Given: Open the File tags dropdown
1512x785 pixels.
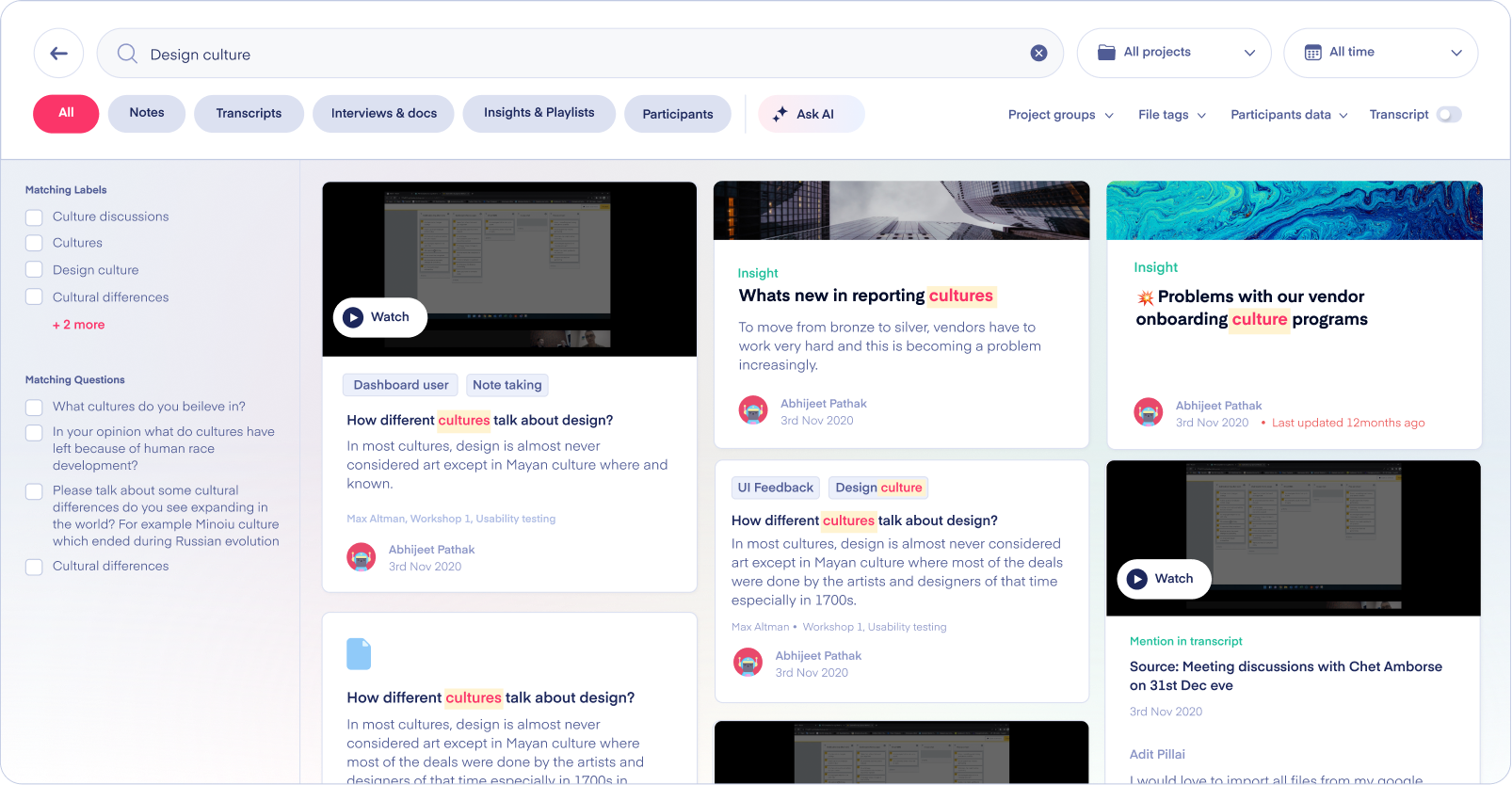Looking at the screenshot, I should coord(1171,115).
